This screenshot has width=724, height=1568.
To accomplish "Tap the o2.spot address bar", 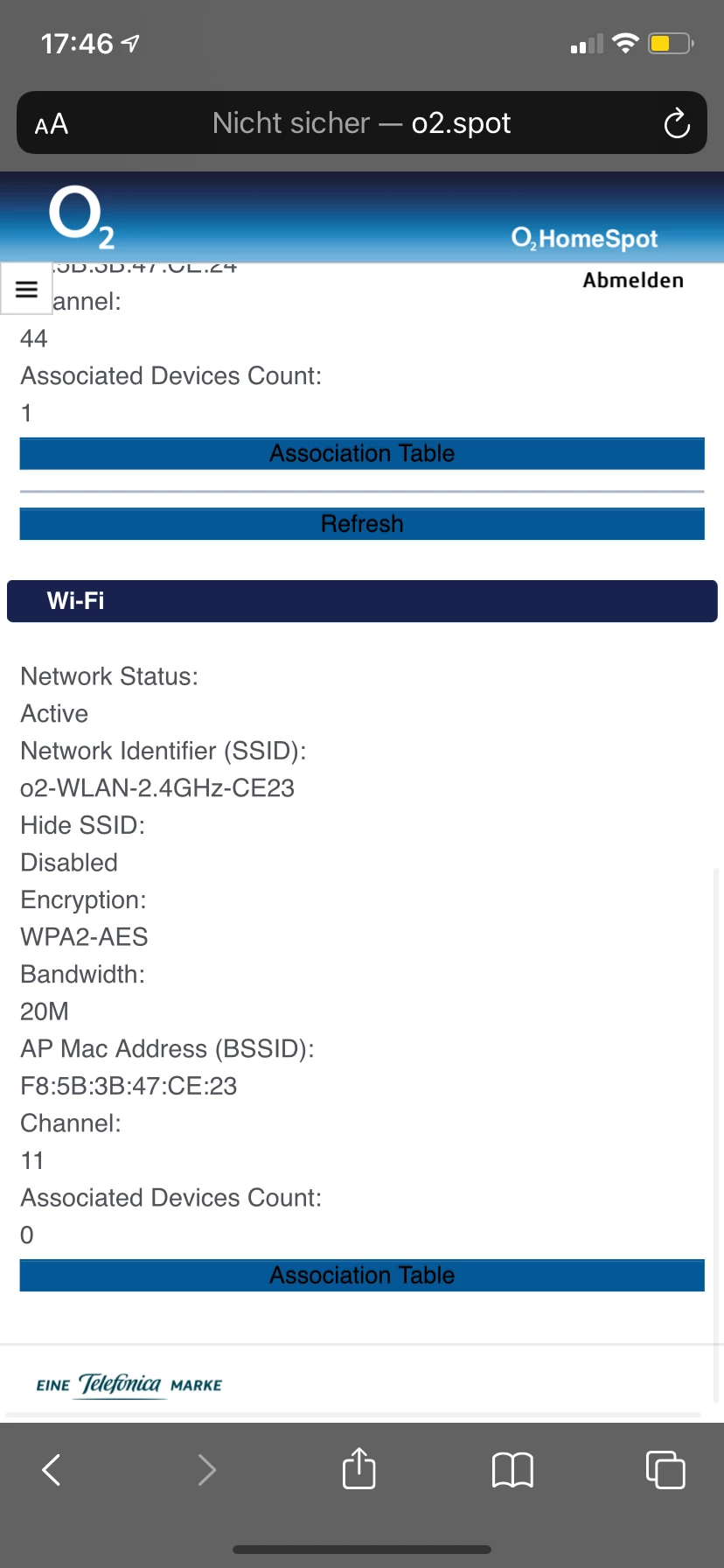I will pos(361,123).
